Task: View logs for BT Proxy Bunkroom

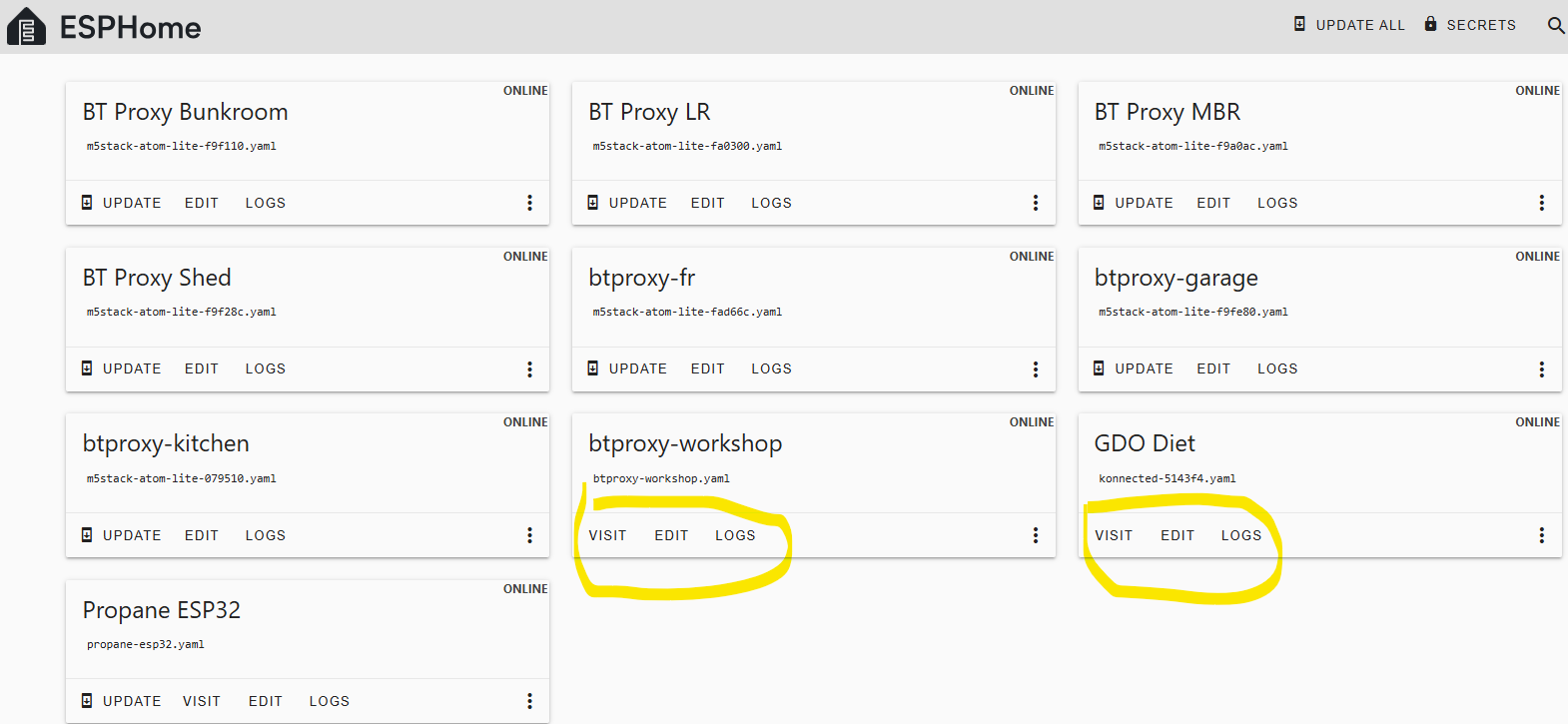Action: point(266,203)
